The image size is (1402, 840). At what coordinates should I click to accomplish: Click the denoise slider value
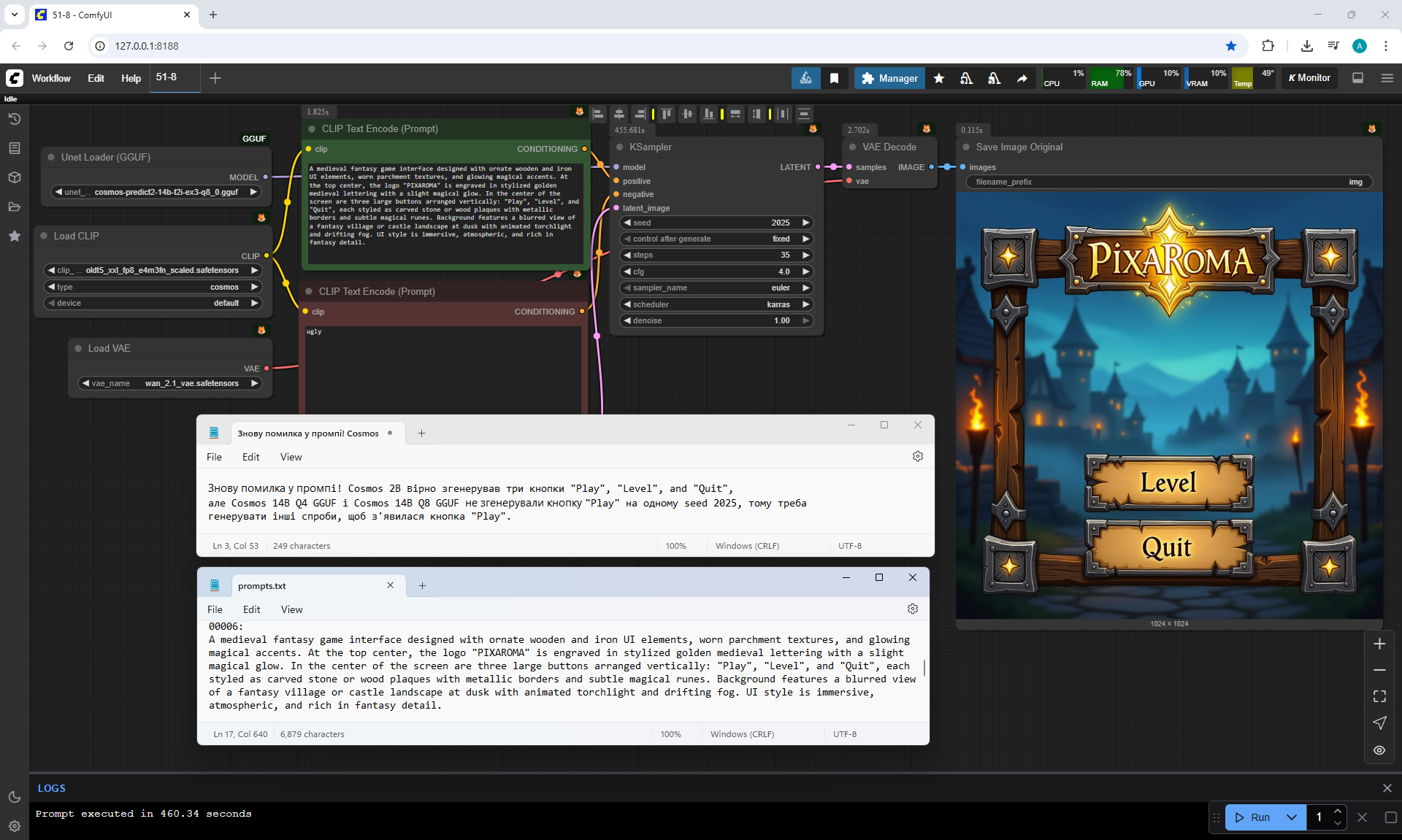[716, 320]
